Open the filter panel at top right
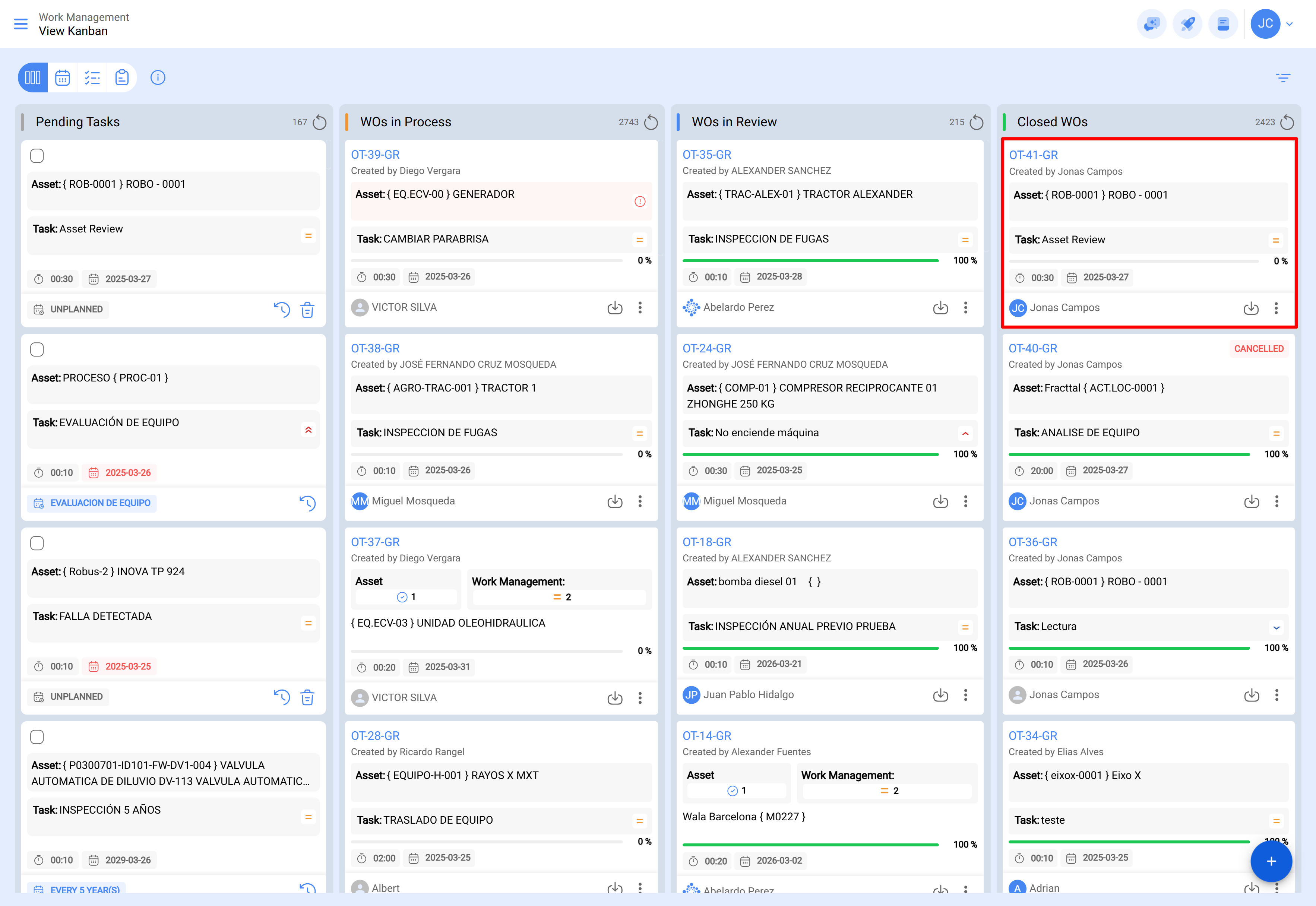The image size is (1316, 906). [1284, 78]
